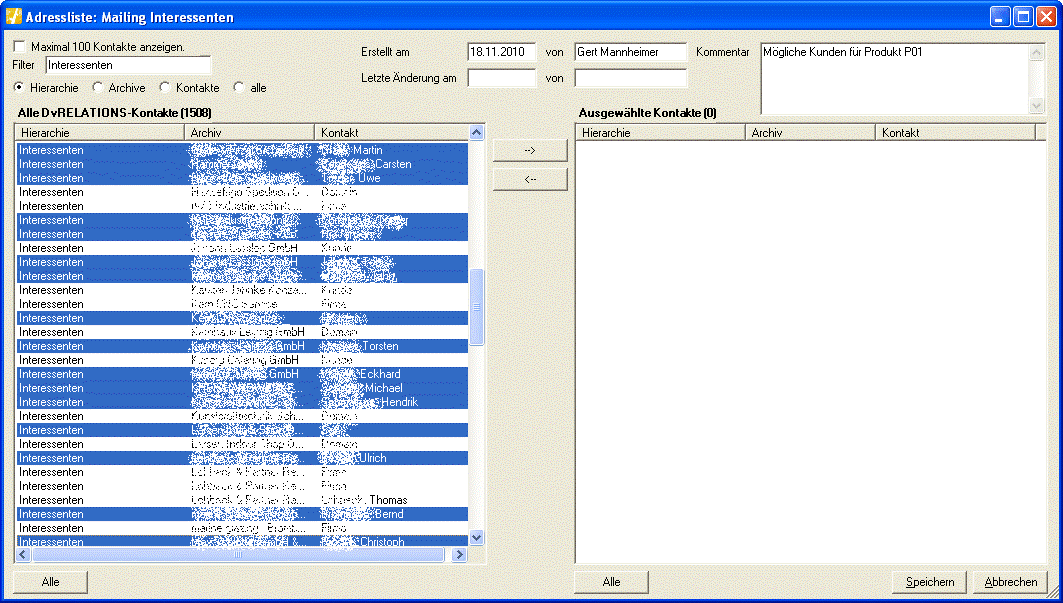Click the contact list's horizontal scrollbar thumb
This screenshot has height=603, width=1063.
click(x=238, y=555)
